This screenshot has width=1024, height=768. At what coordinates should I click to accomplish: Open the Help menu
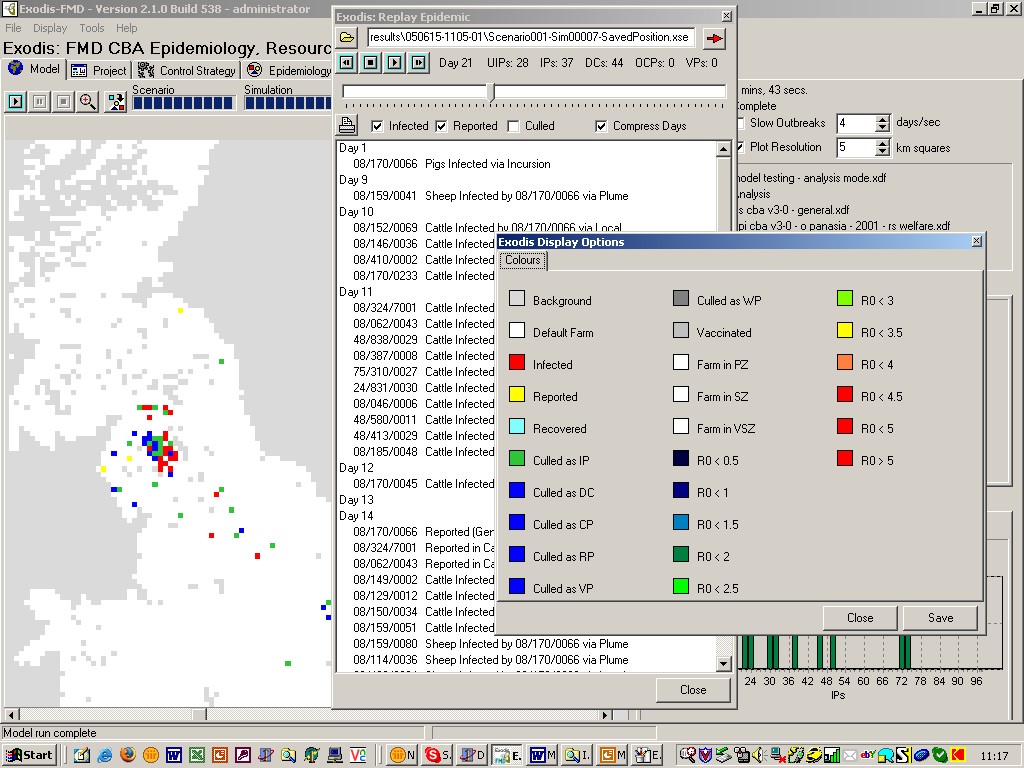pos(127,28)
